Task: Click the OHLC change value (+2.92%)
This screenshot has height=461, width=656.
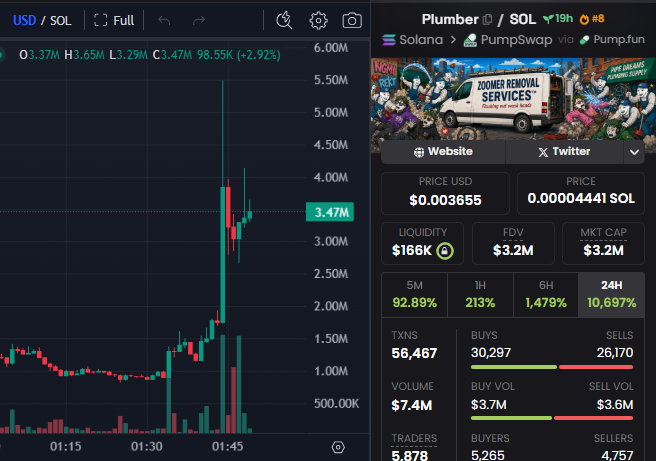Action: click(x=259, y=55)
